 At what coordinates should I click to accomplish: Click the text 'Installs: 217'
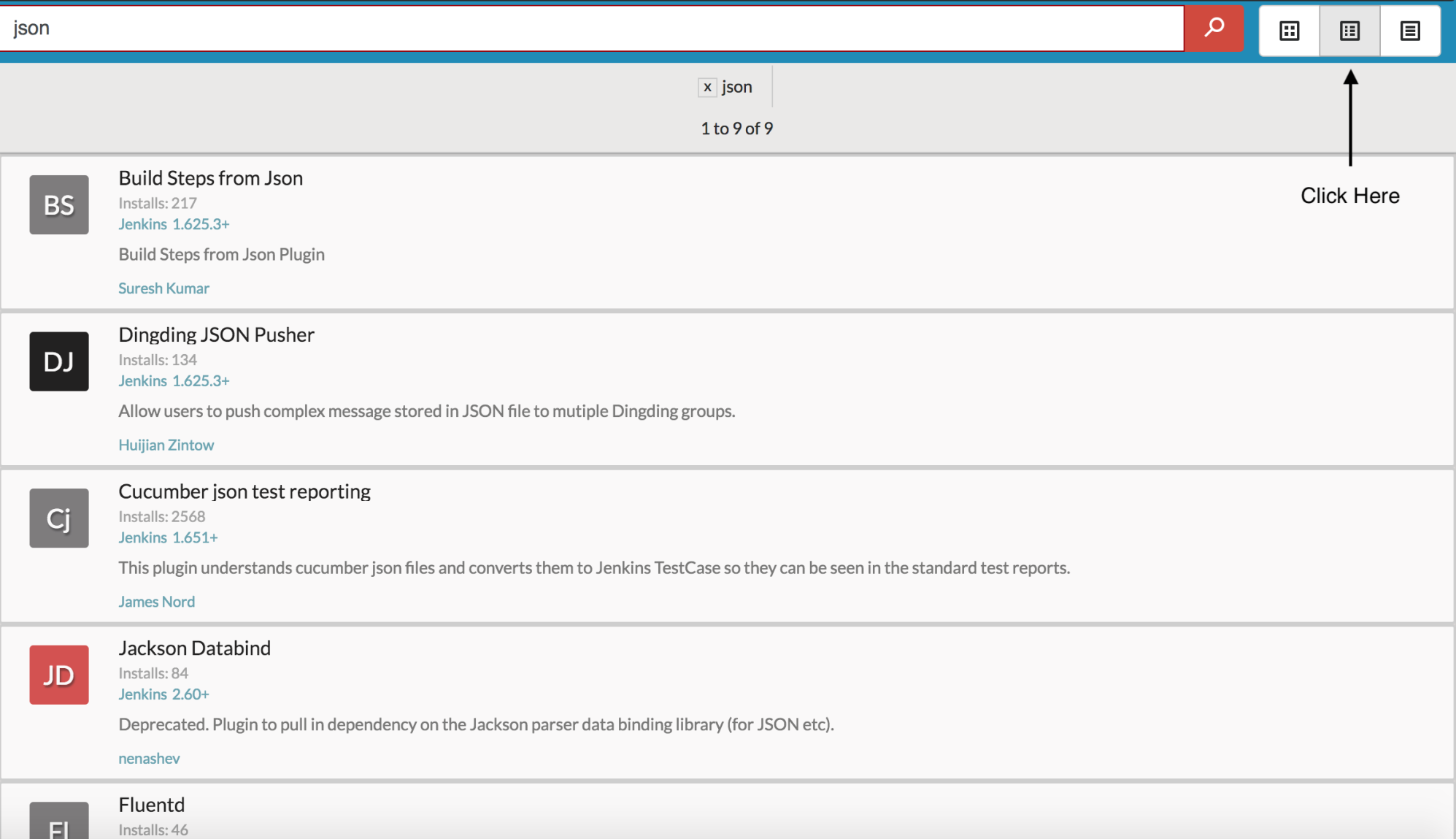158,203
